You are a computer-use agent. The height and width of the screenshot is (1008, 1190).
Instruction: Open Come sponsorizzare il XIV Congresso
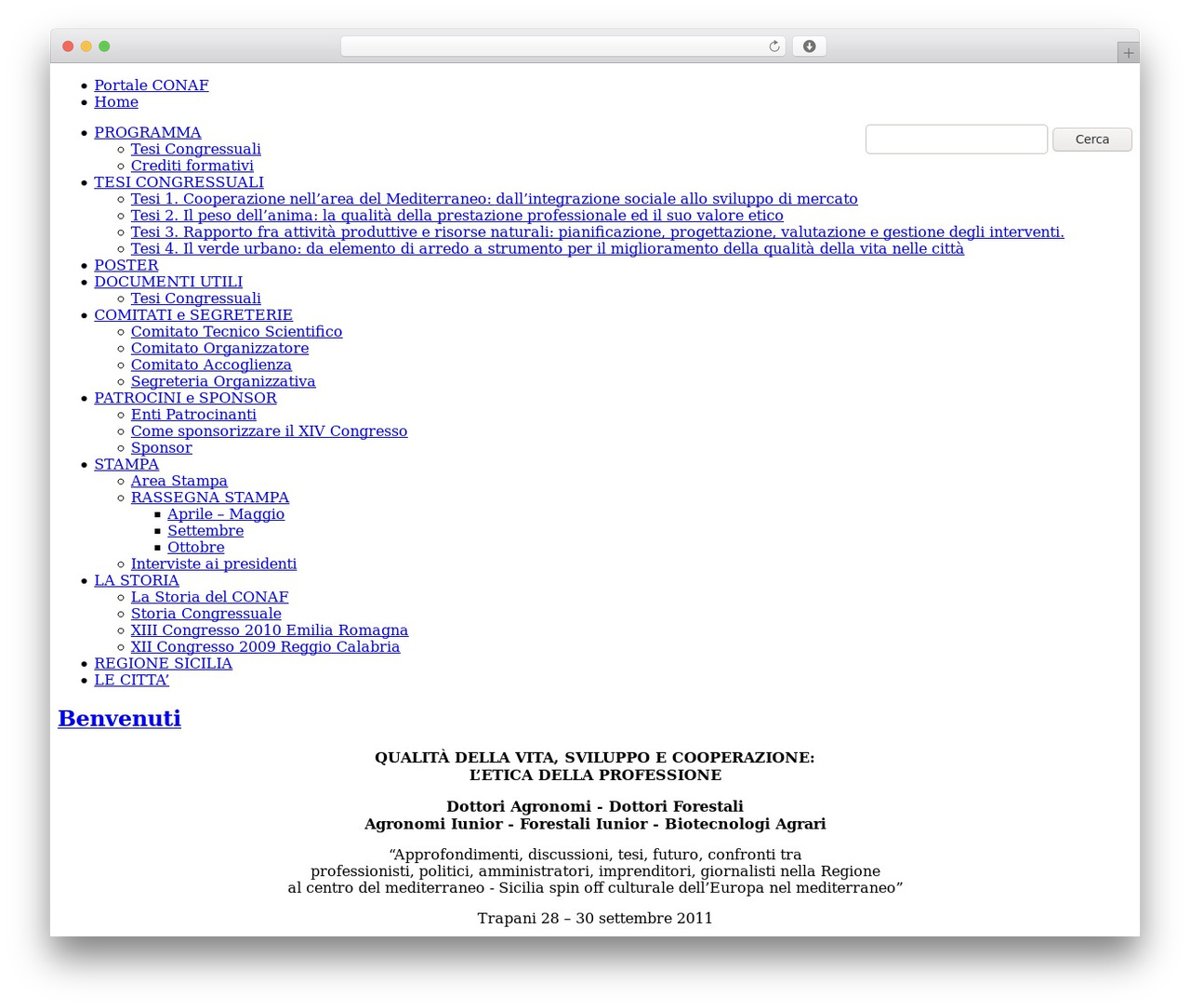[270, 431]
